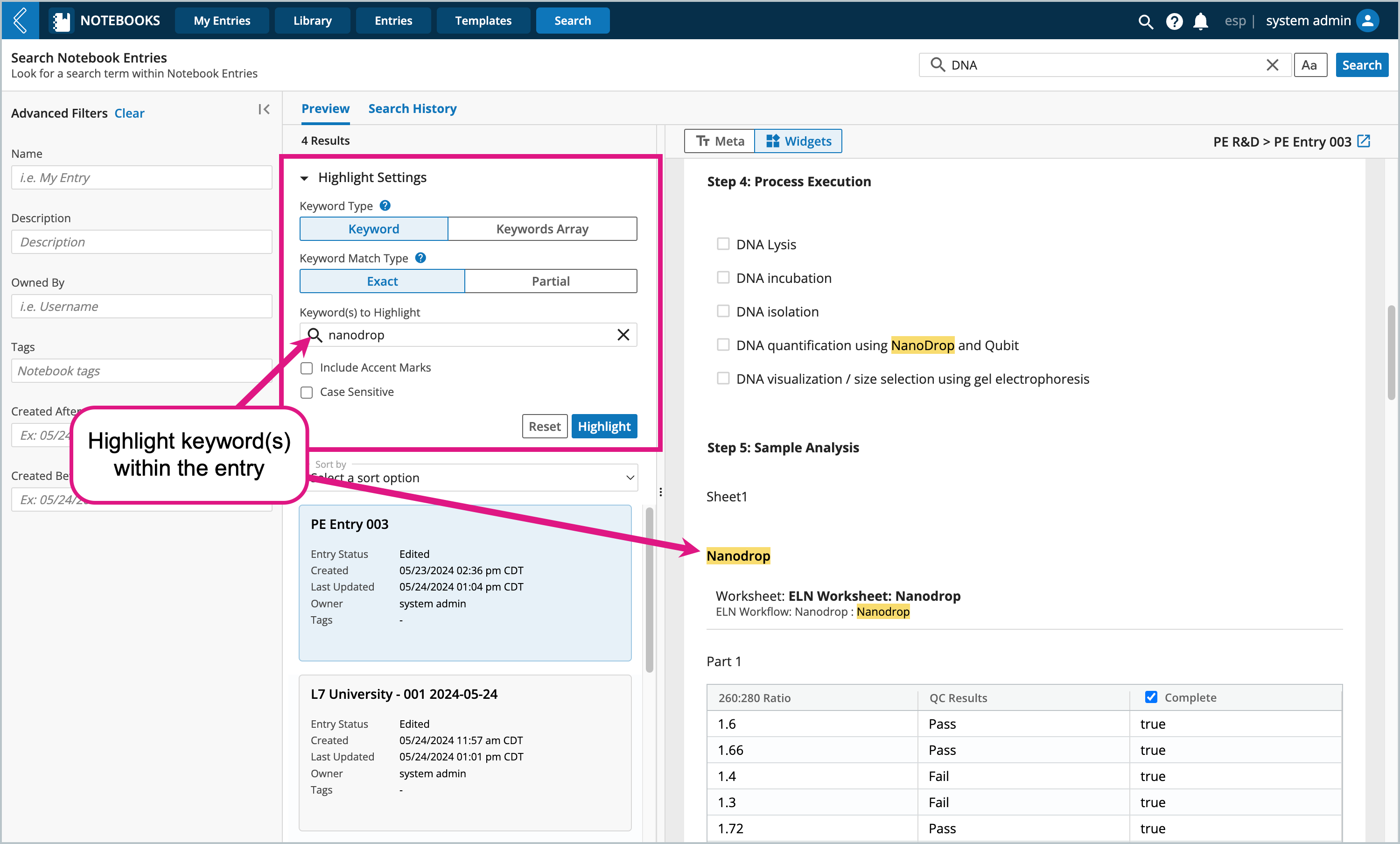
Task: Click the back chevron arrow icon
Action: (x=21, y=21)
